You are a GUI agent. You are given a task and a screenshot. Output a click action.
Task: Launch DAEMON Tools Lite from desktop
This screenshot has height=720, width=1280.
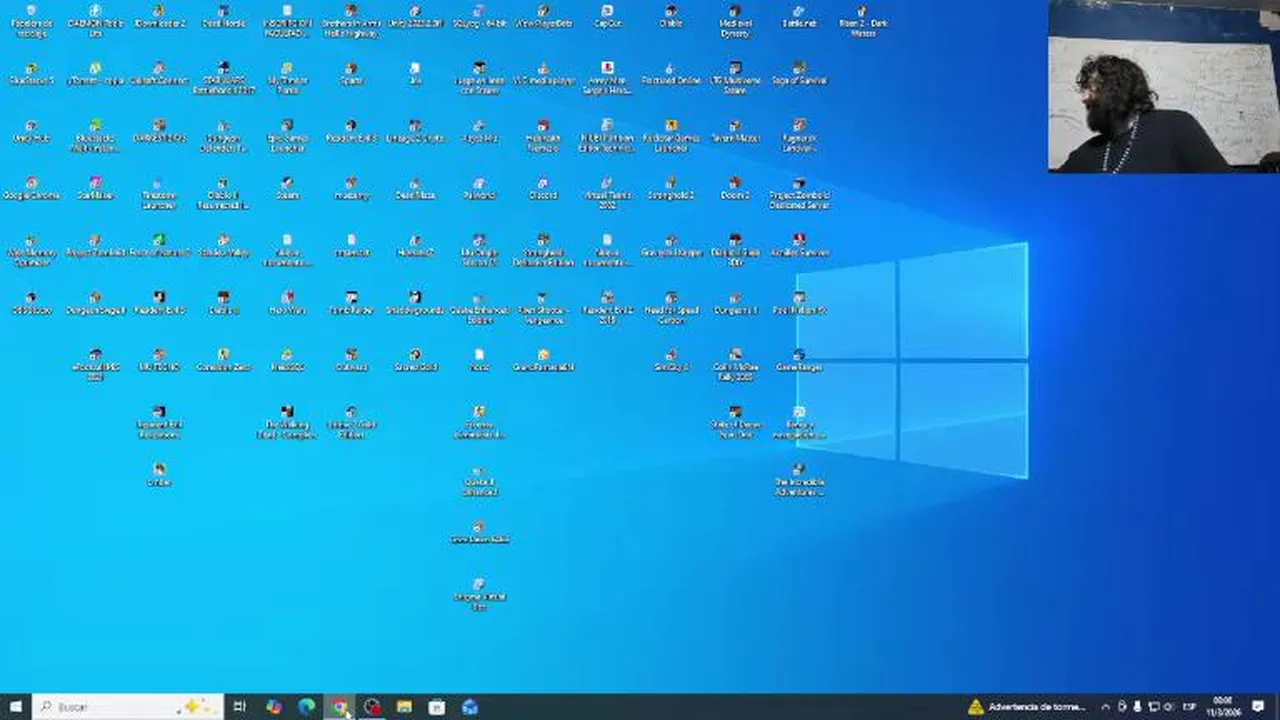95,20
